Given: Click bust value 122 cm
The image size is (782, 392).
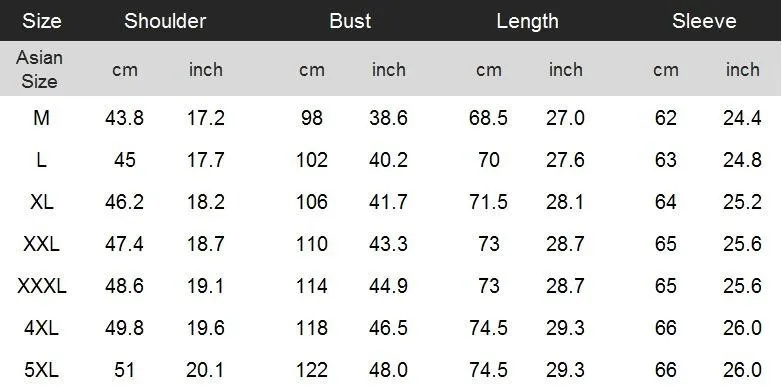Looking at the screenshot, I should tap(312, 370).
